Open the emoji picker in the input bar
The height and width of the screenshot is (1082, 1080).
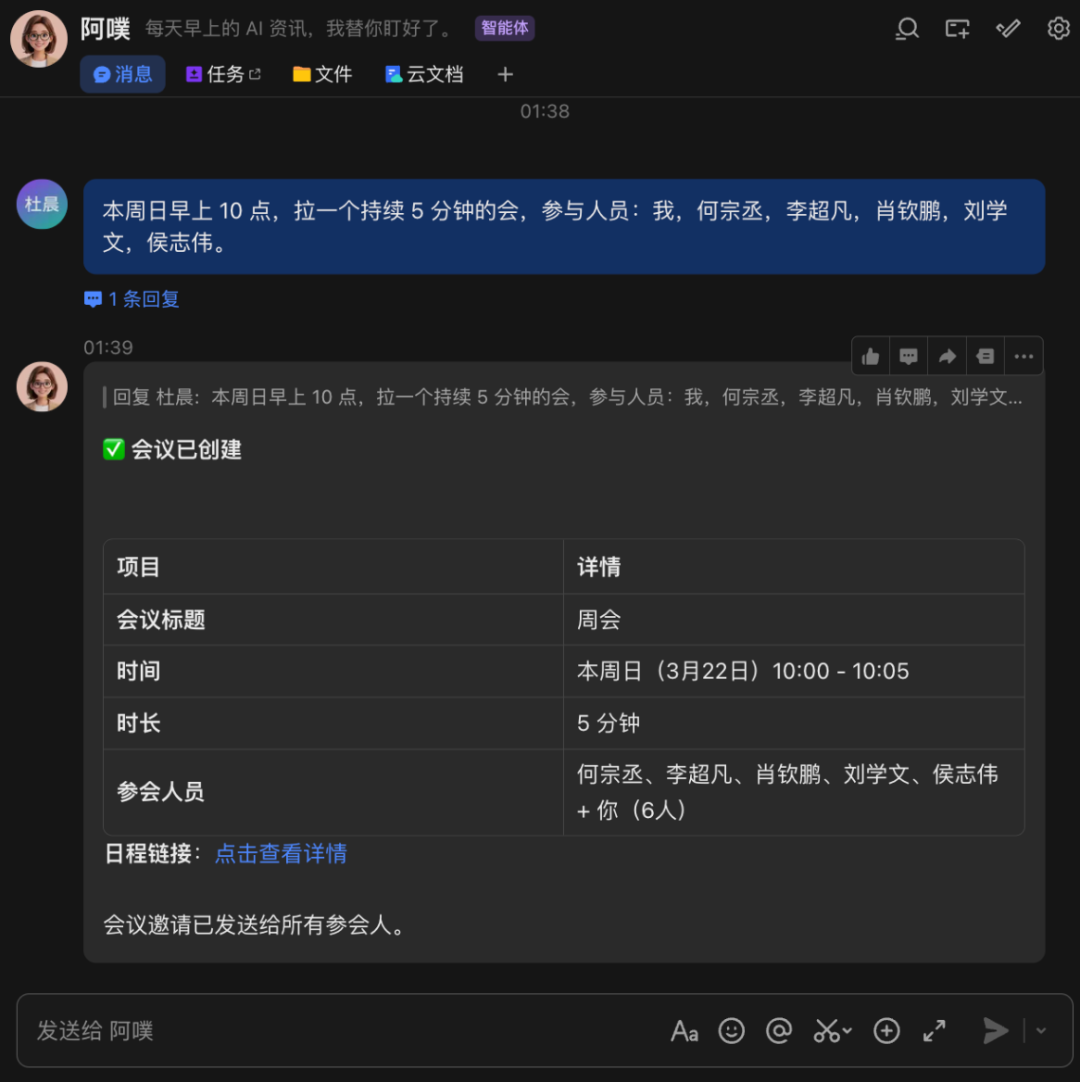[x=732, y=1031]
